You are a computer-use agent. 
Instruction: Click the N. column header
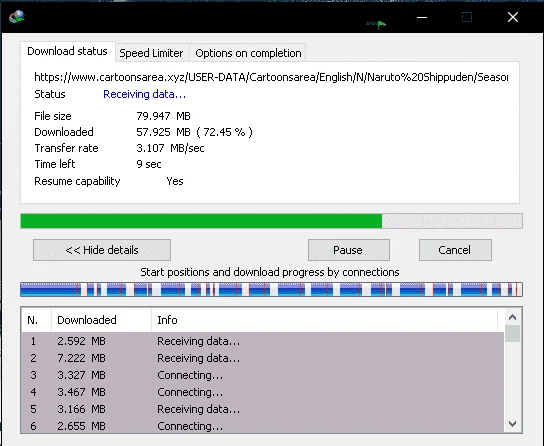tap(36, 320)
